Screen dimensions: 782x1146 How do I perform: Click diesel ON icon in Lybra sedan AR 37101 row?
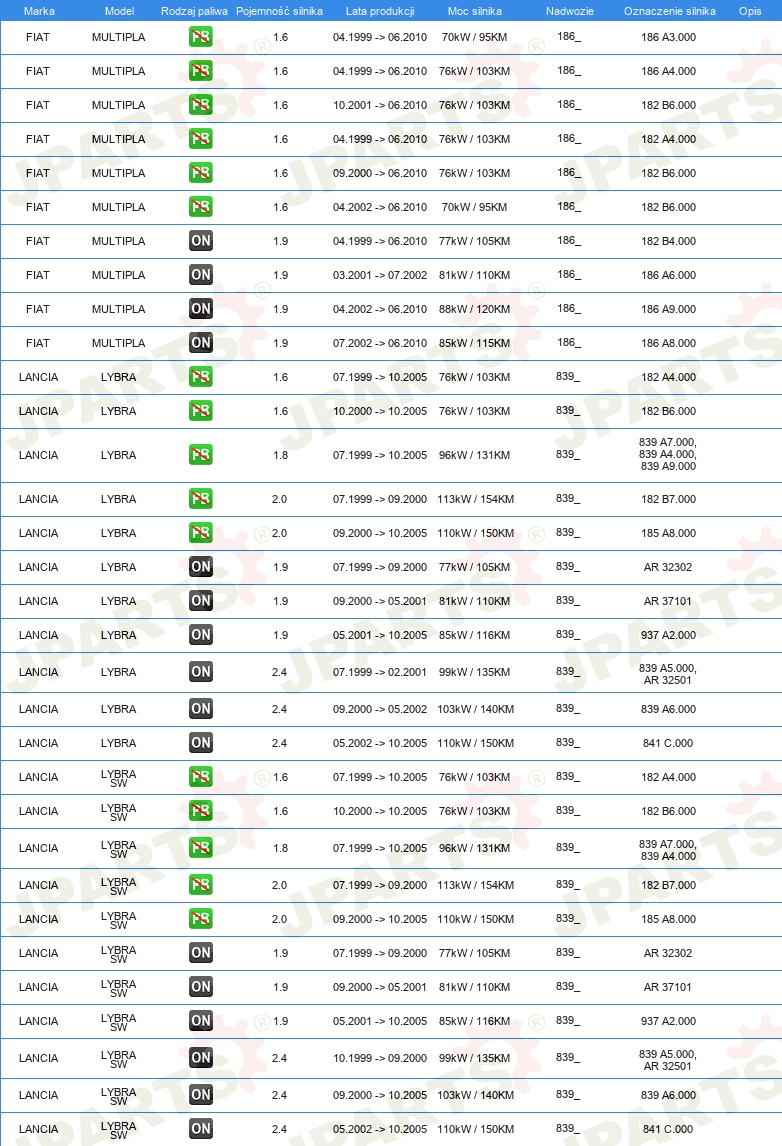pos(200,601)
